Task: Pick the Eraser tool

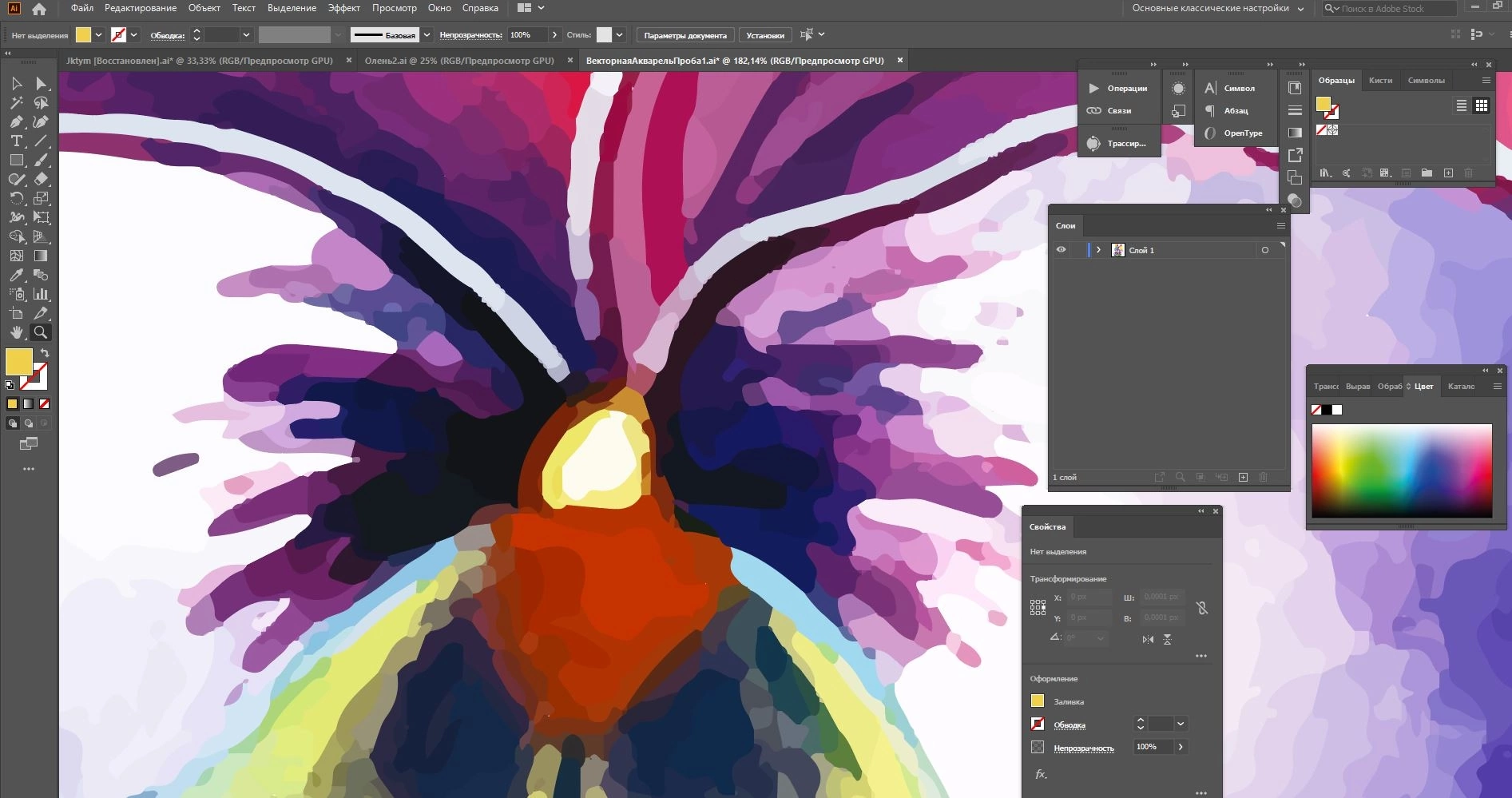Action: click(x=41, y=179)
